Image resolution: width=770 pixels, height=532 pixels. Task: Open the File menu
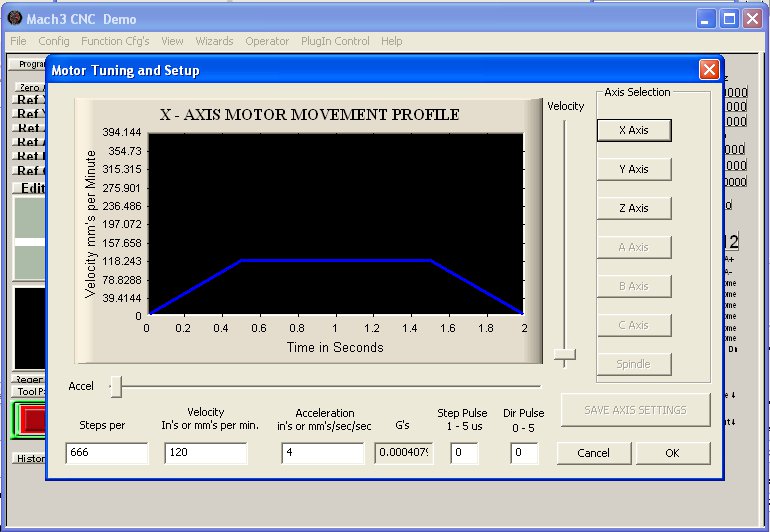click(x=18, y=41)
